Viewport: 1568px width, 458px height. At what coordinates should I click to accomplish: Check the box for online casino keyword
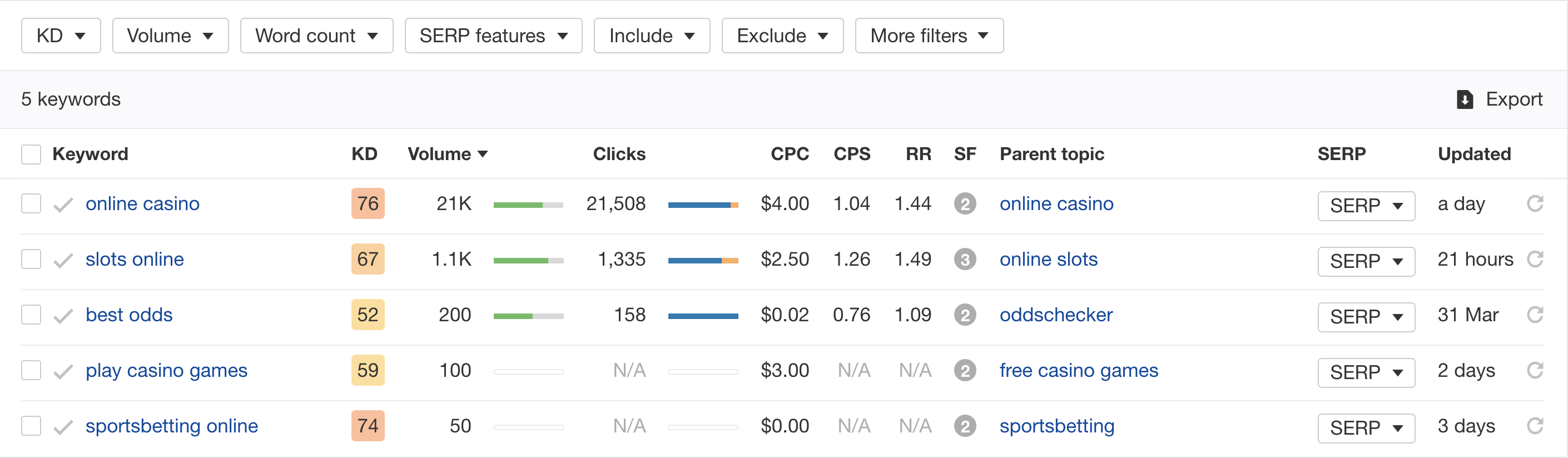[31, 204]
